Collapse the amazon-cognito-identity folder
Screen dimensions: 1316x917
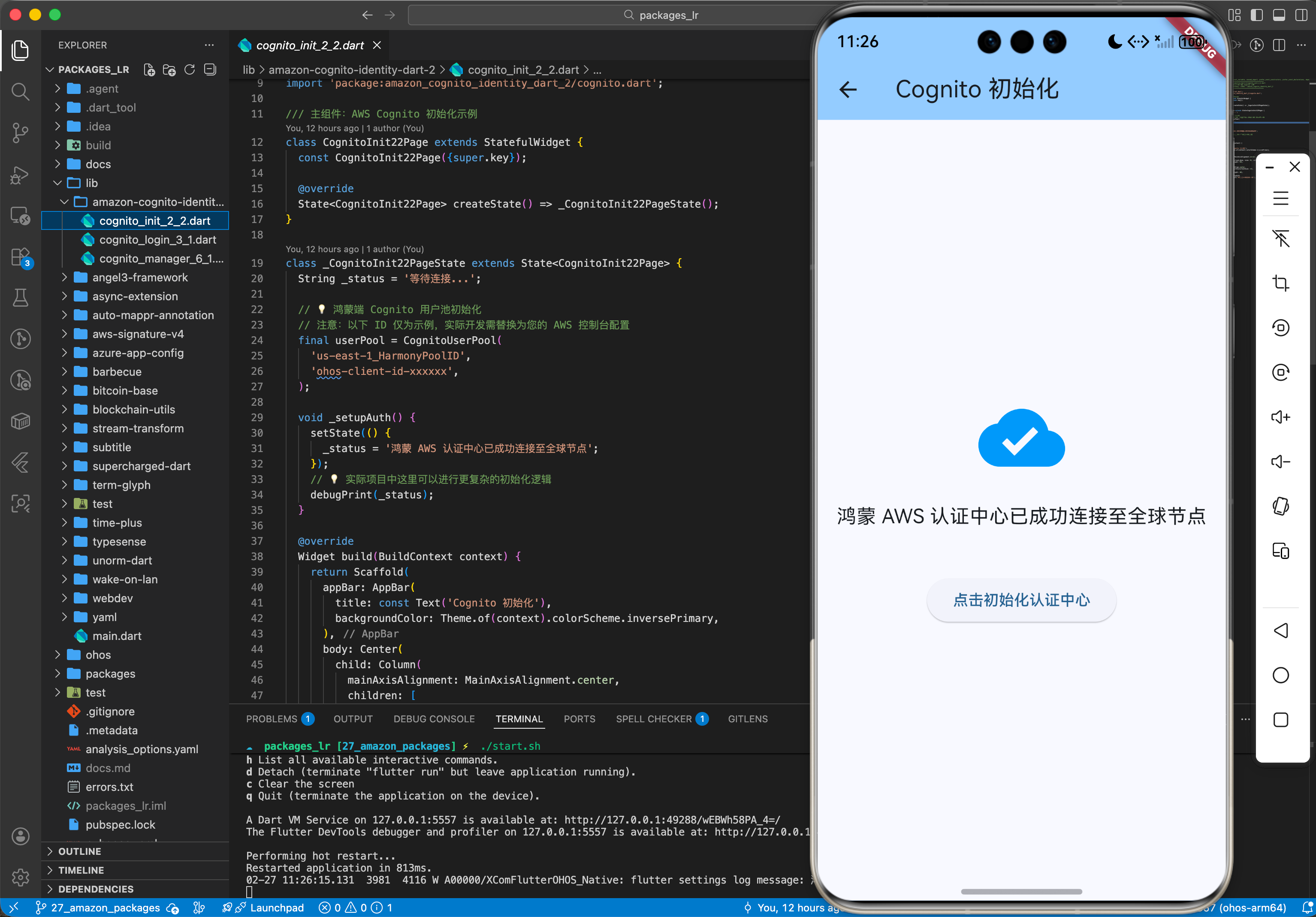[135, 202]
